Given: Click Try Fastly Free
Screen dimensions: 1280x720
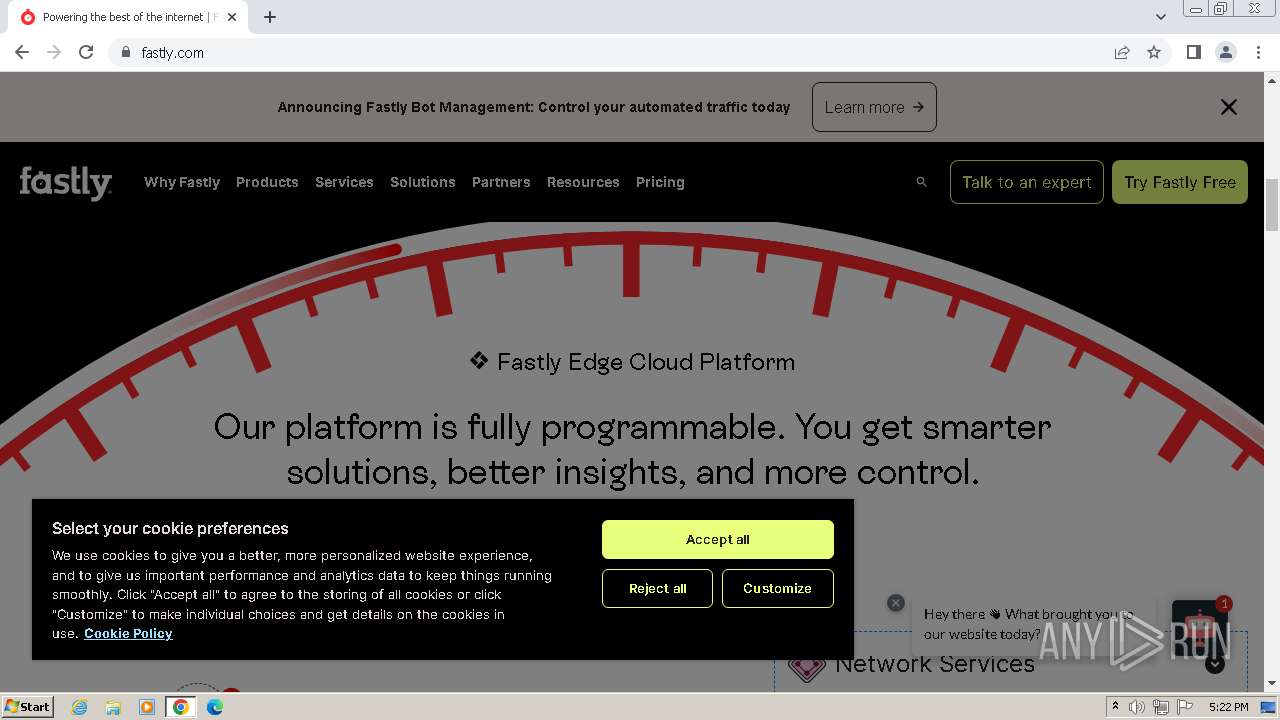Looking at the screenshot, I should click(x=1180, y=182).
